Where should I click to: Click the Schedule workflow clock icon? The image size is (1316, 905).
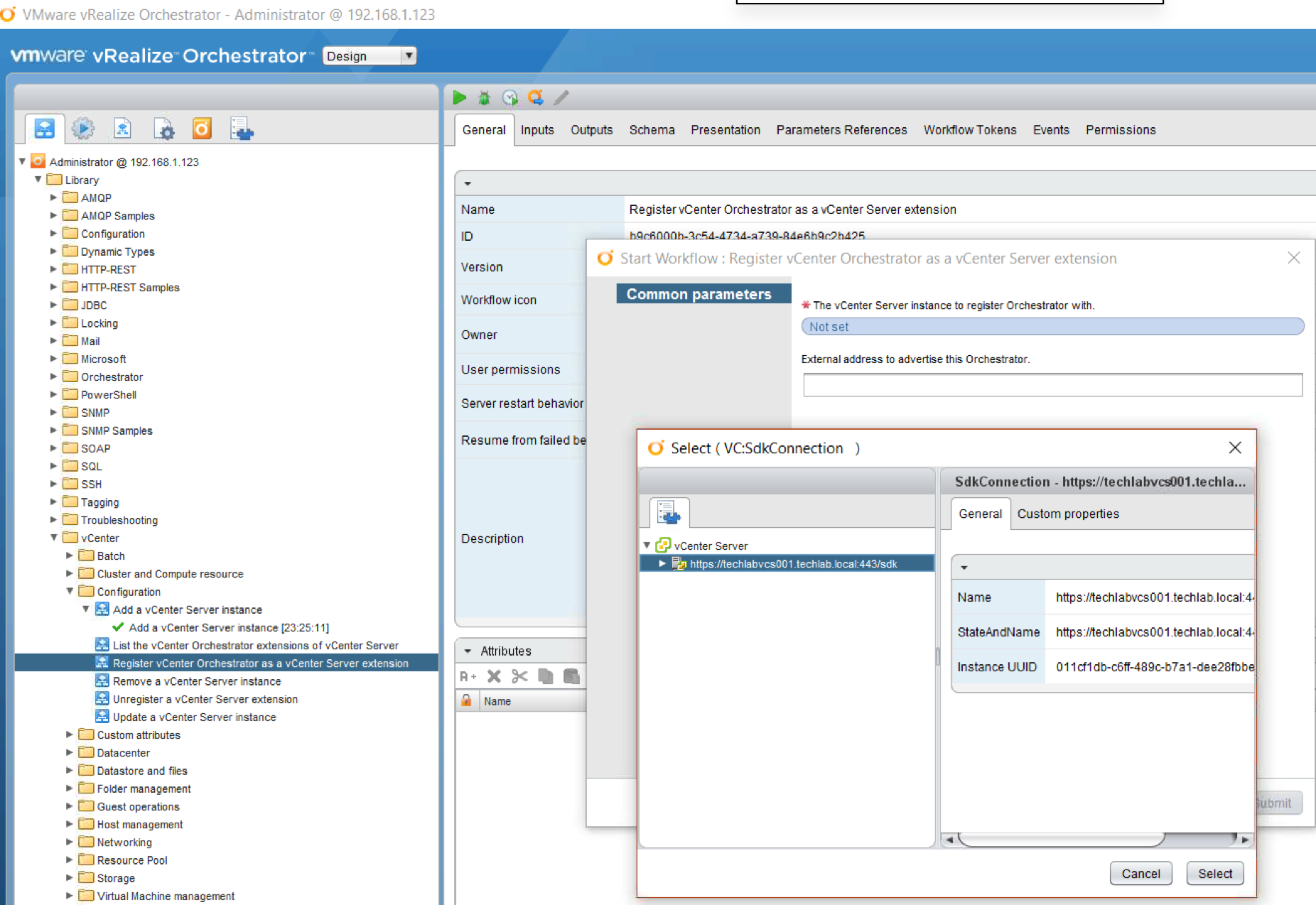click(510, 97)
